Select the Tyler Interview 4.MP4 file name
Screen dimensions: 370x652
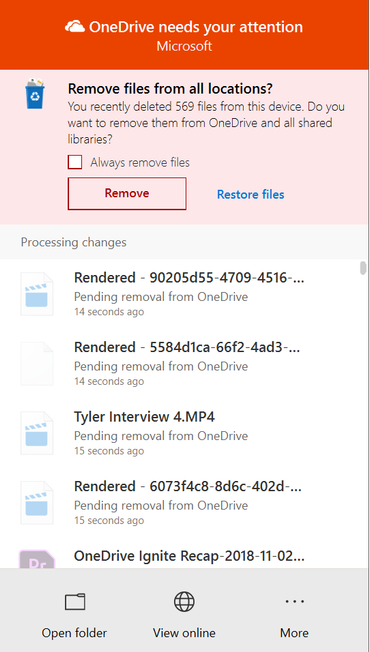(144, 417)
